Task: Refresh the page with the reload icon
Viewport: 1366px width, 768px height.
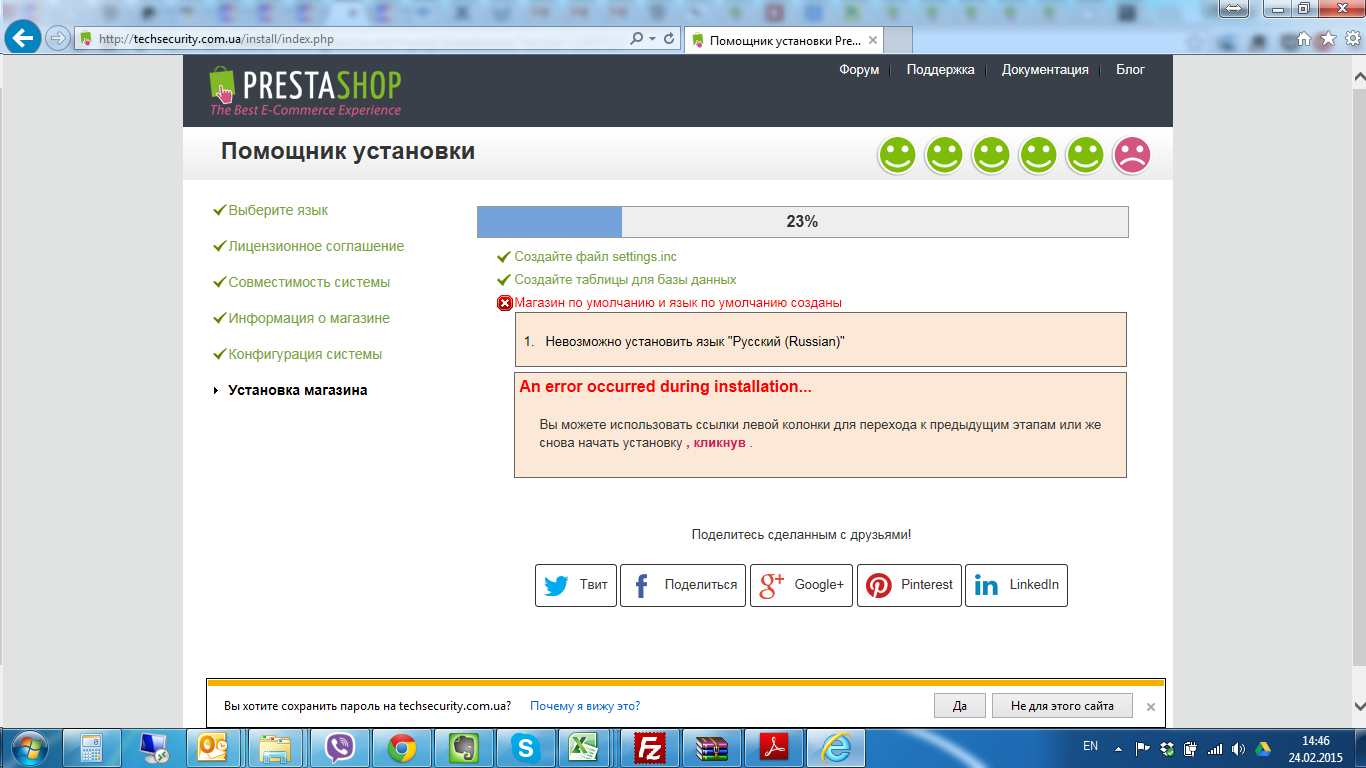Action: tap(669, 38)
